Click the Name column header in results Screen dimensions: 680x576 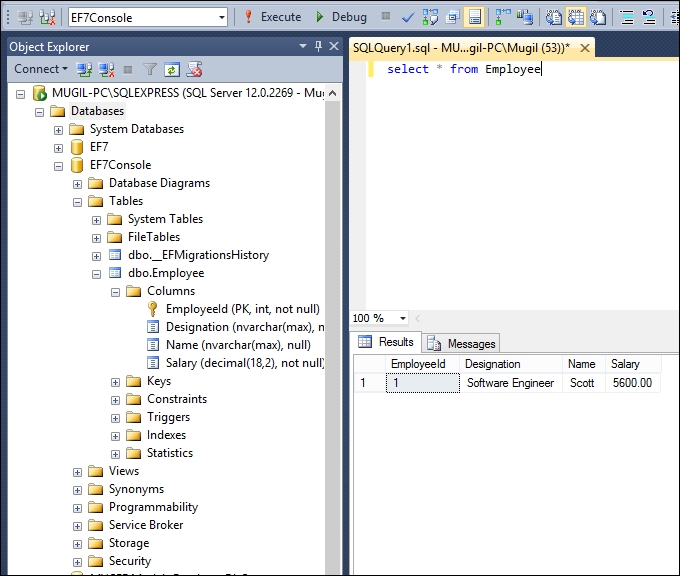(584, 363)
